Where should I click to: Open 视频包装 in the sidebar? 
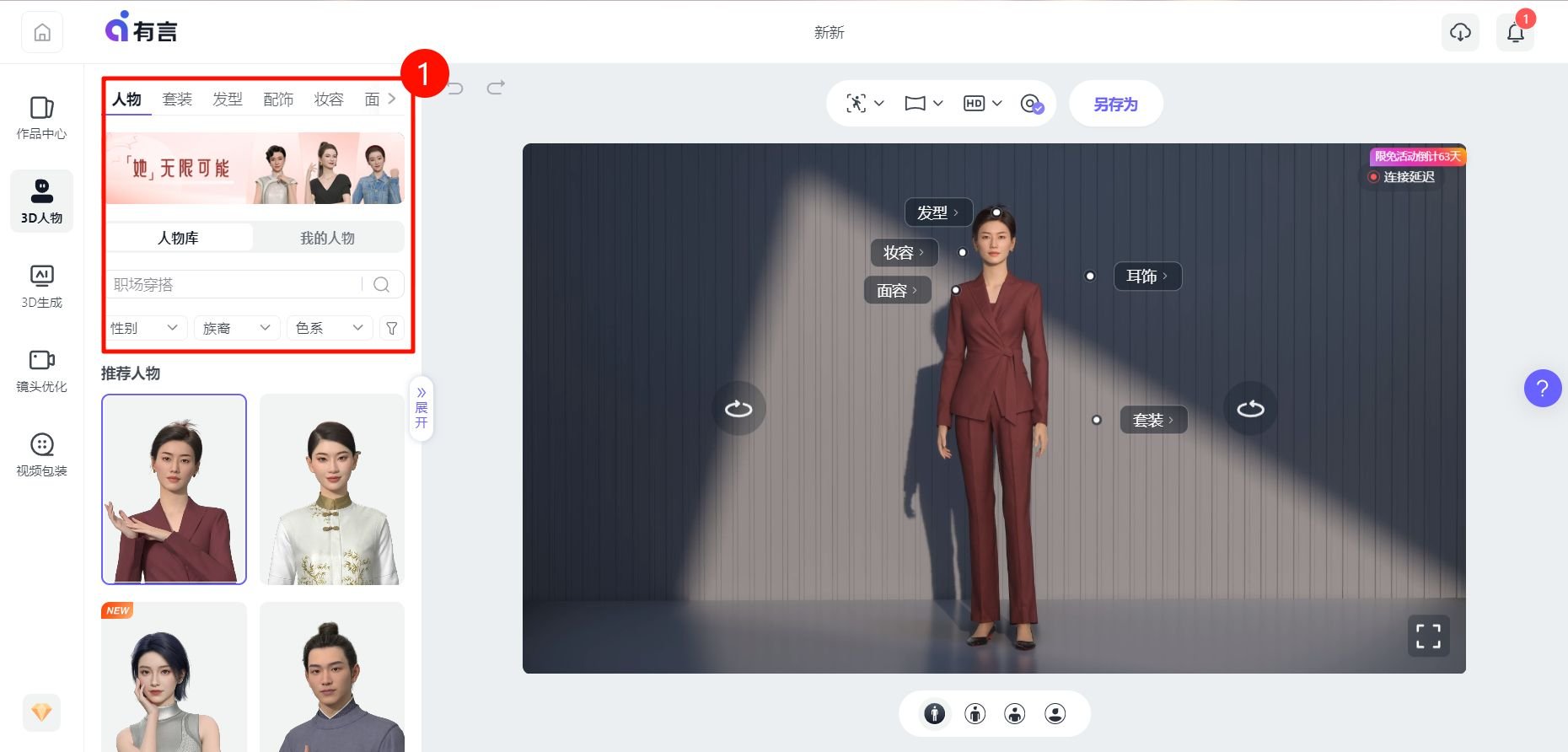(41, 454)
